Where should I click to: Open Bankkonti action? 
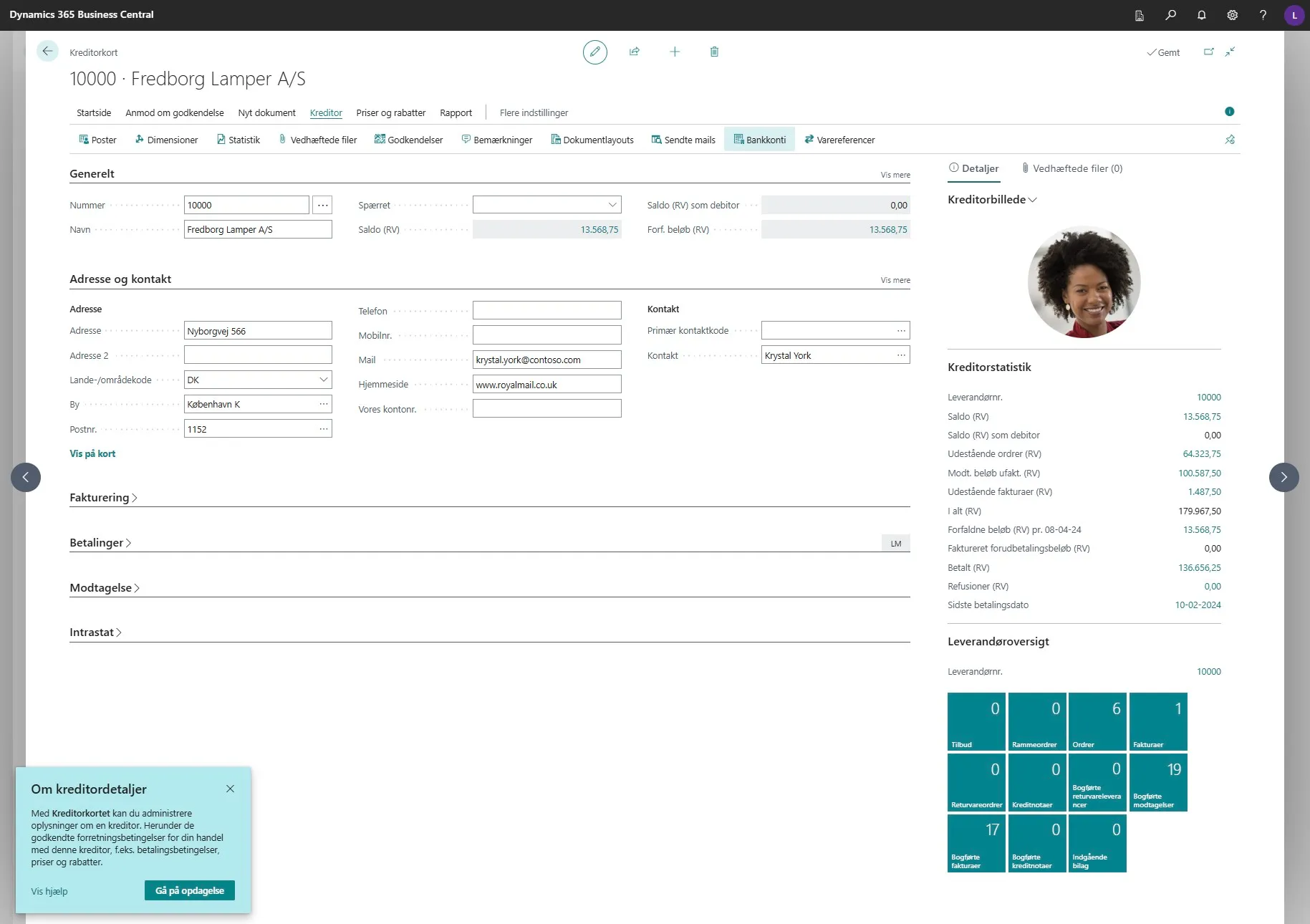[x=759, y=140]
